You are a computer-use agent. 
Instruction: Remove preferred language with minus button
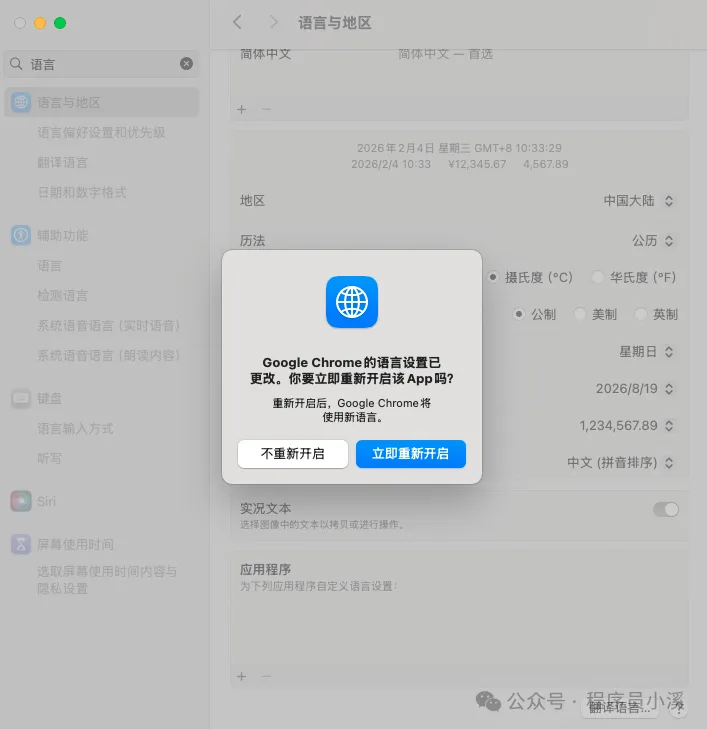pos(266,109)
